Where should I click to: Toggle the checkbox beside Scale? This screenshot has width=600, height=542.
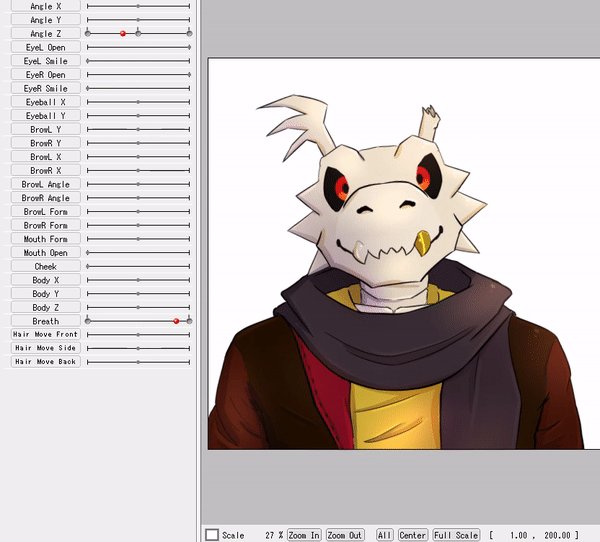212,535
